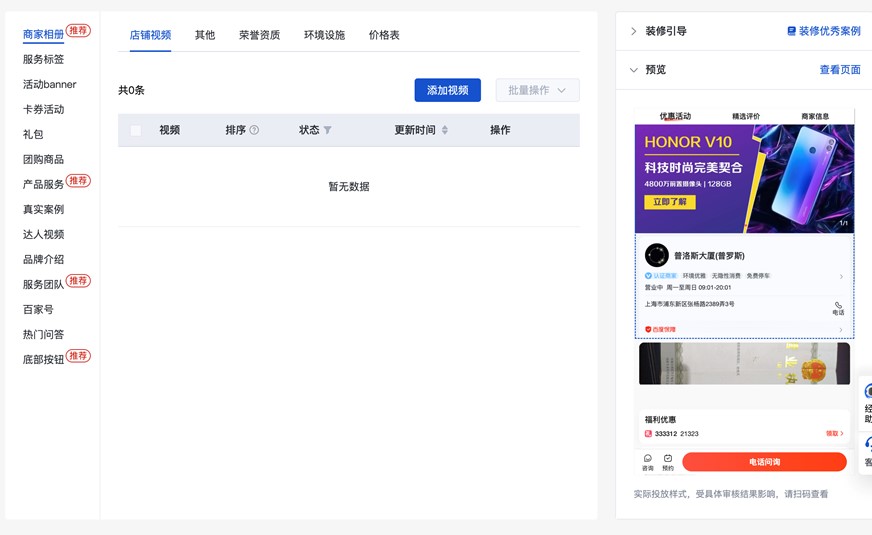Click the help icon next to 排序

coord(254,130)
